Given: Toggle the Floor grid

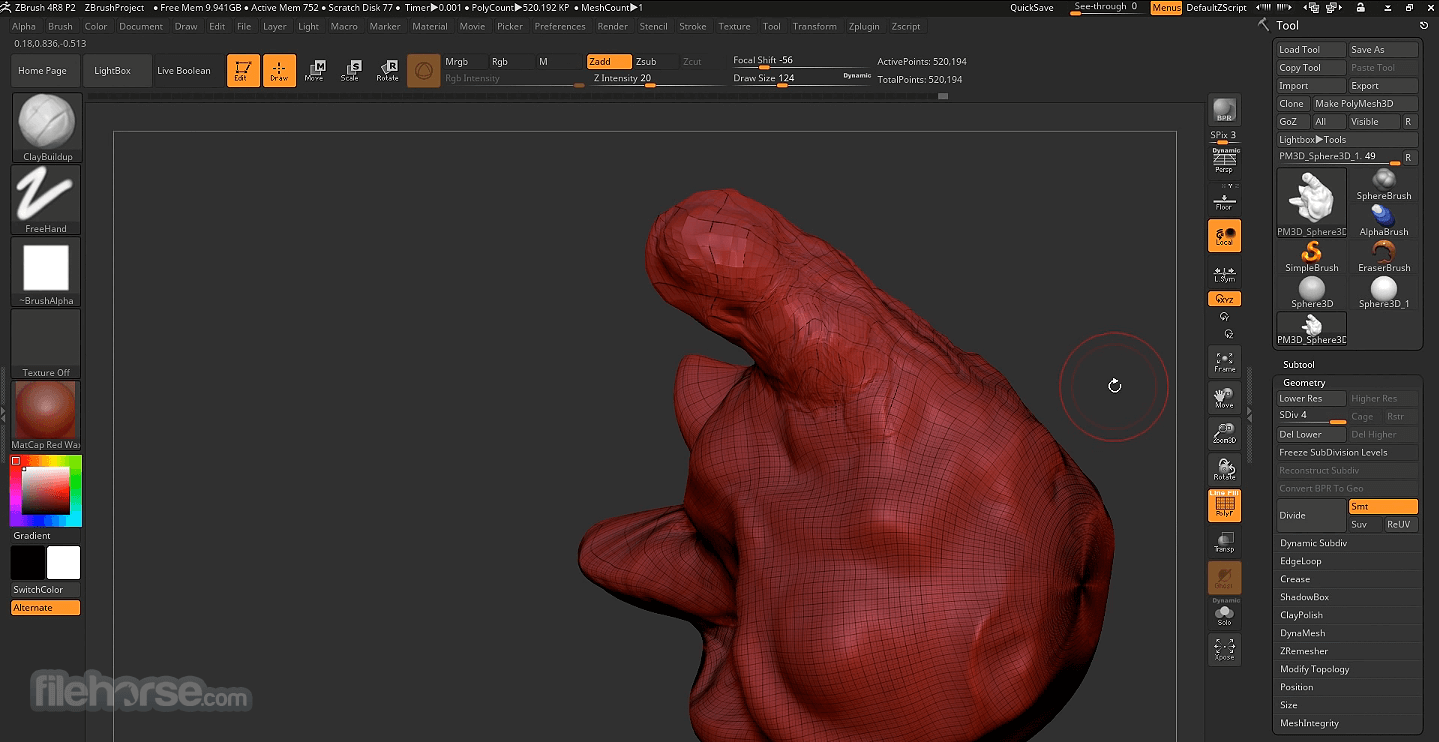Looking at the screenshot, I should coord(1224,199).
